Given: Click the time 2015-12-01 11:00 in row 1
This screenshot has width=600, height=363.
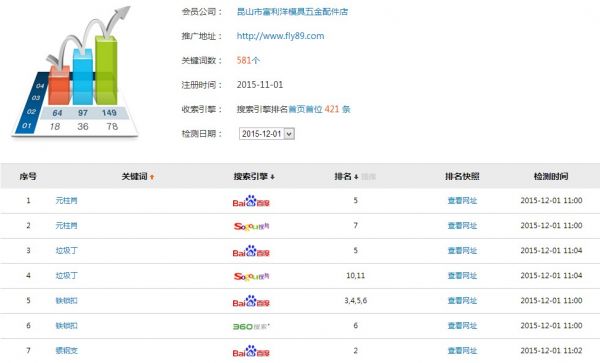Looking at the screenshot, I should point(551,200).
